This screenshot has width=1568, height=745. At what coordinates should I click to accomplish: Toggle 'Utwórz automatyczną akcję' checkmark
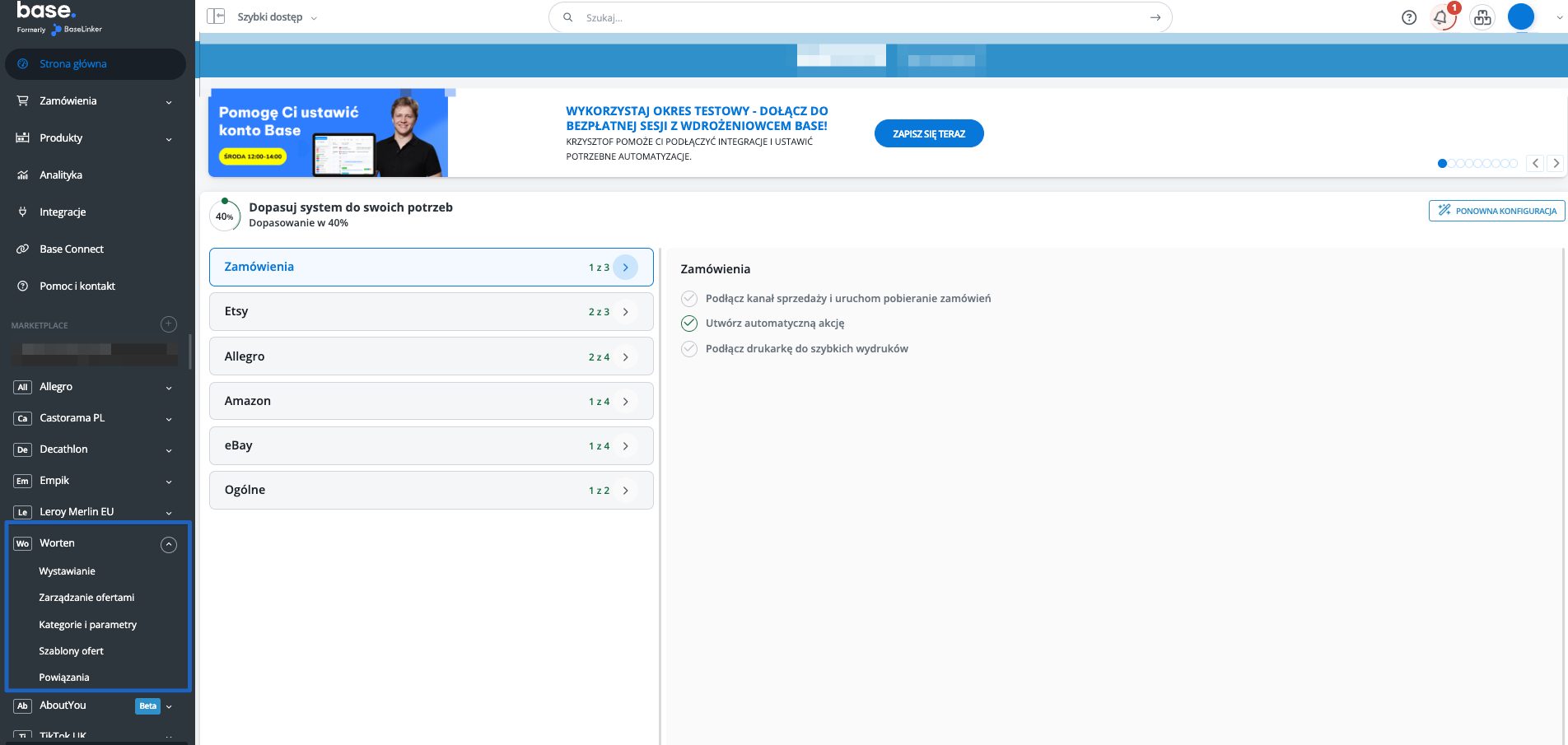[689, 324]
